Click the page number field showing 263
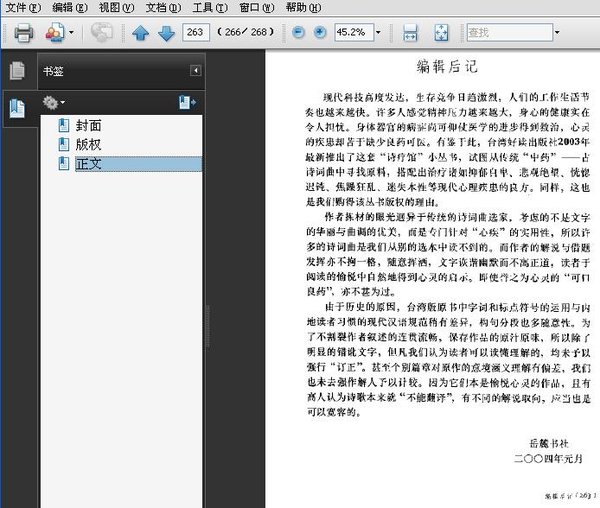Viewport: 600px width, 508px height. (196, 32)
